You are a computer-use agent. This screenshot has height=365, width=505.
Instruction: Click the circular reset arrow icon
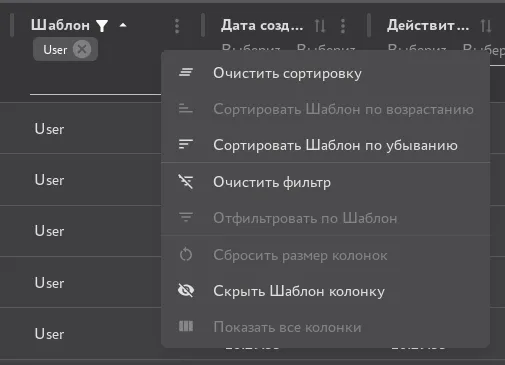186,255
